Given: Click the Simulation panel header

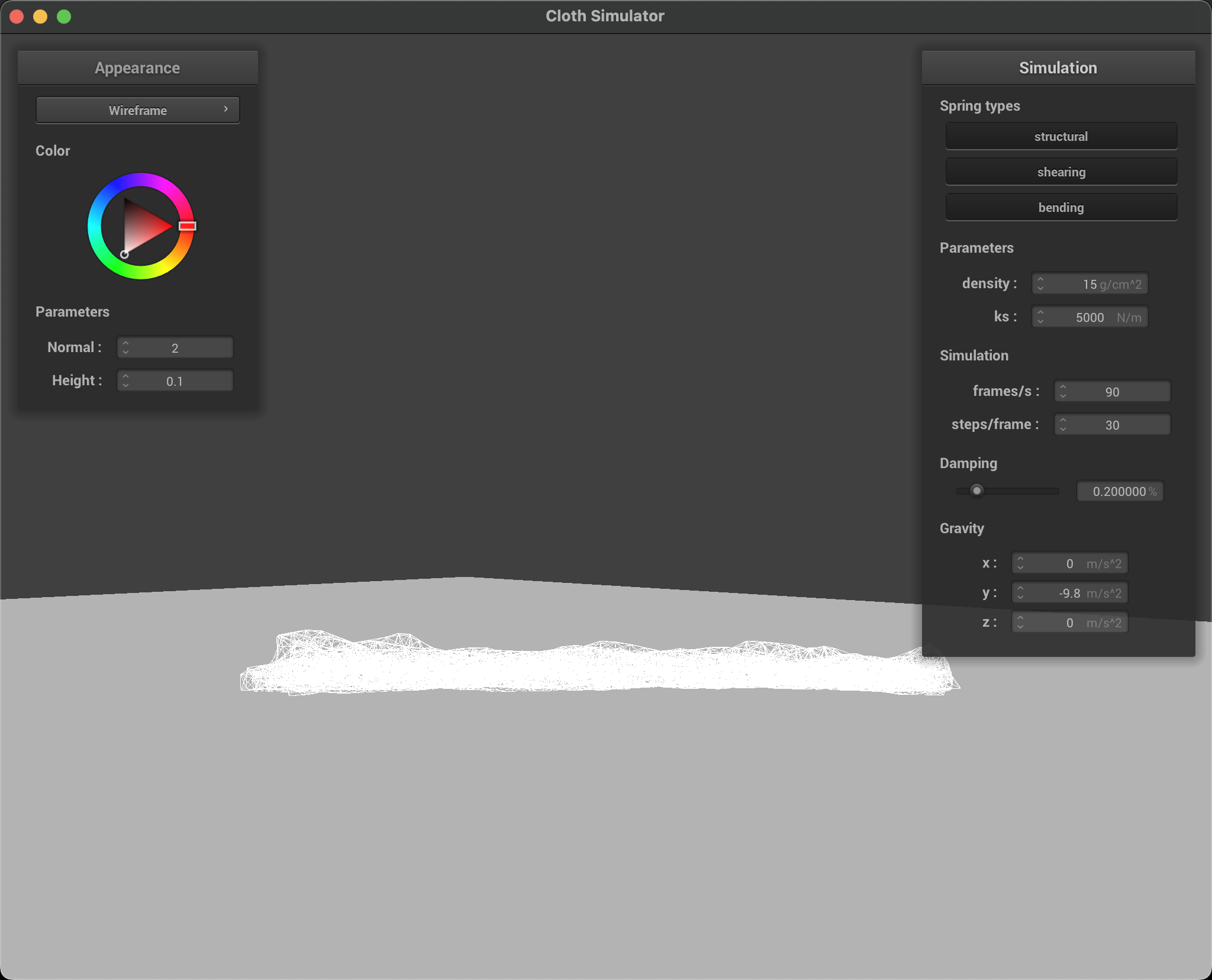Looking at the screenshot, I should pyautogui.click(x=1058, y=68).
